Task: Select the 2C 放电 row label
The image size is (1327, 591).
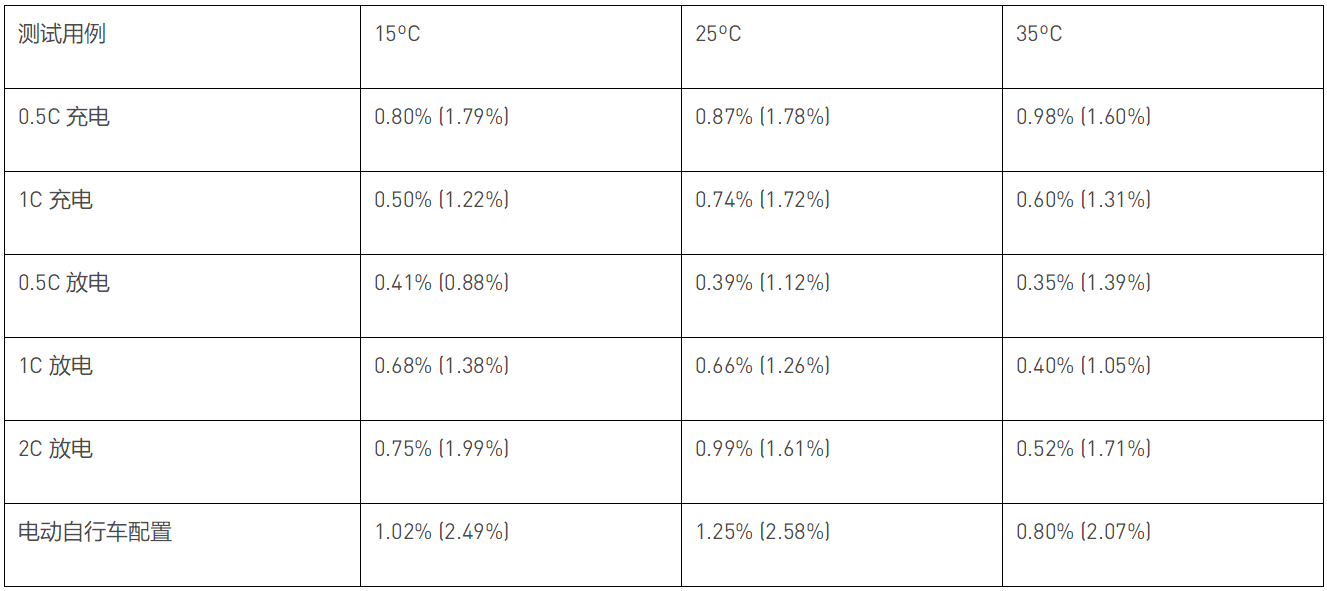Action: pos(55,449)
